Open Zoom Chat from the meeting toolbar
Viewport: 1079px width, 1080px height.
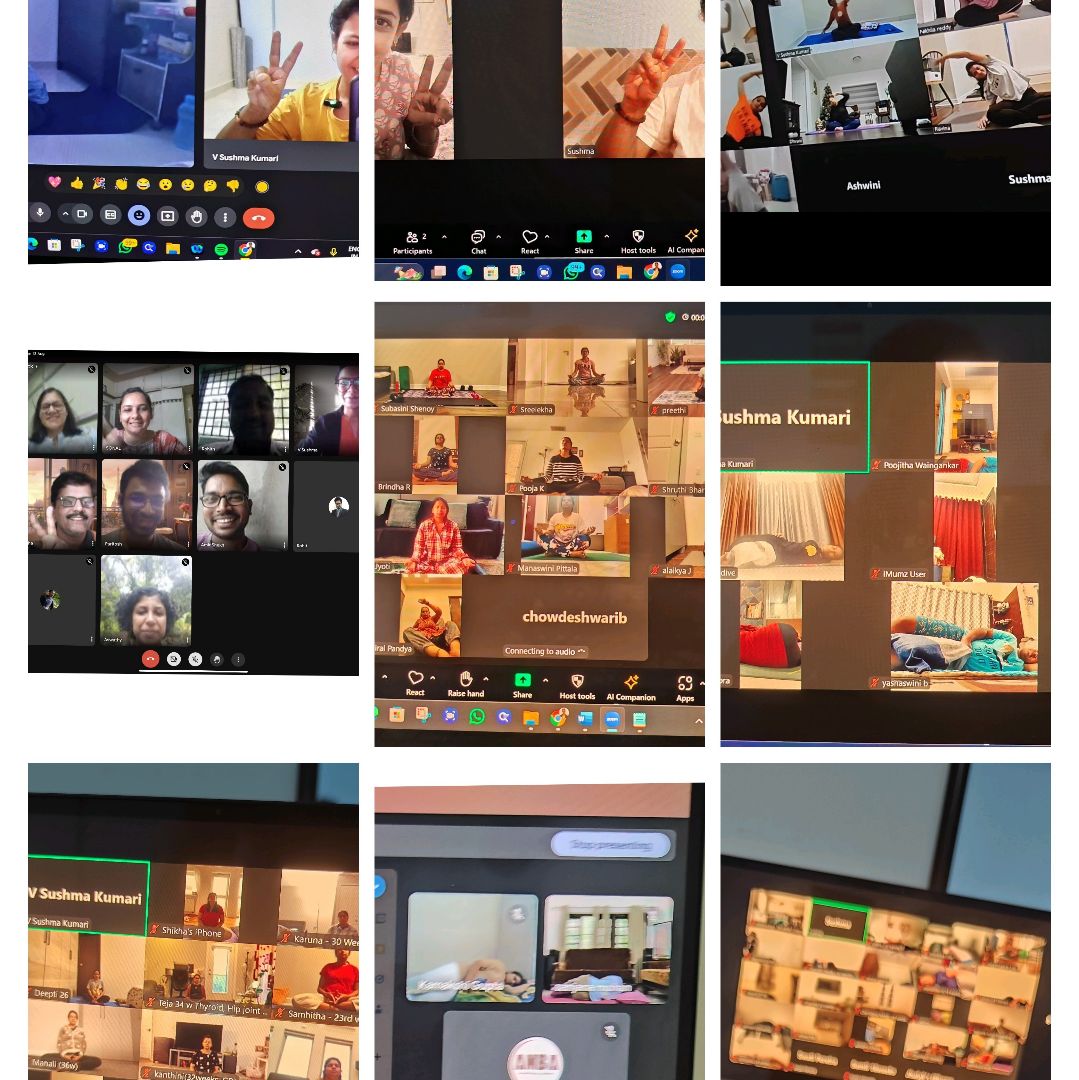tap(478, 240)
